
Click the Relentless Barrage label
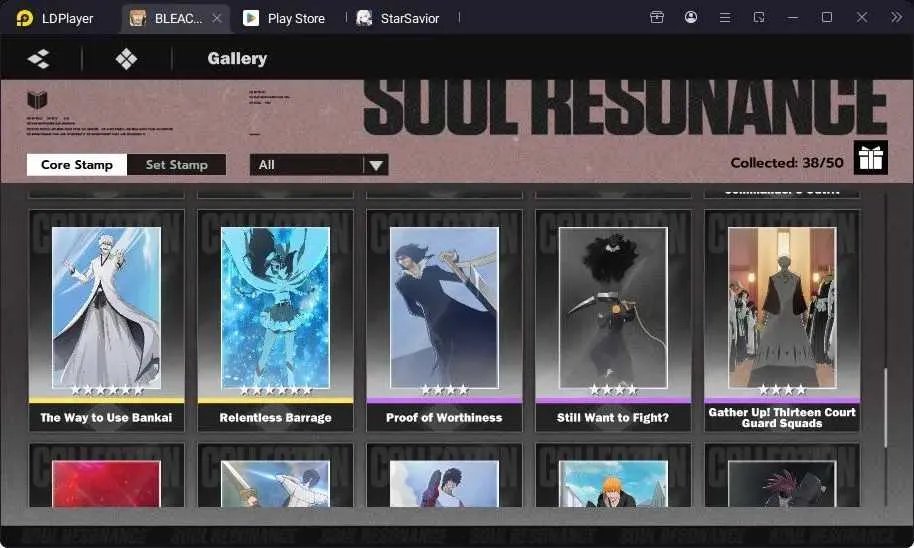[x=276, y=417]
